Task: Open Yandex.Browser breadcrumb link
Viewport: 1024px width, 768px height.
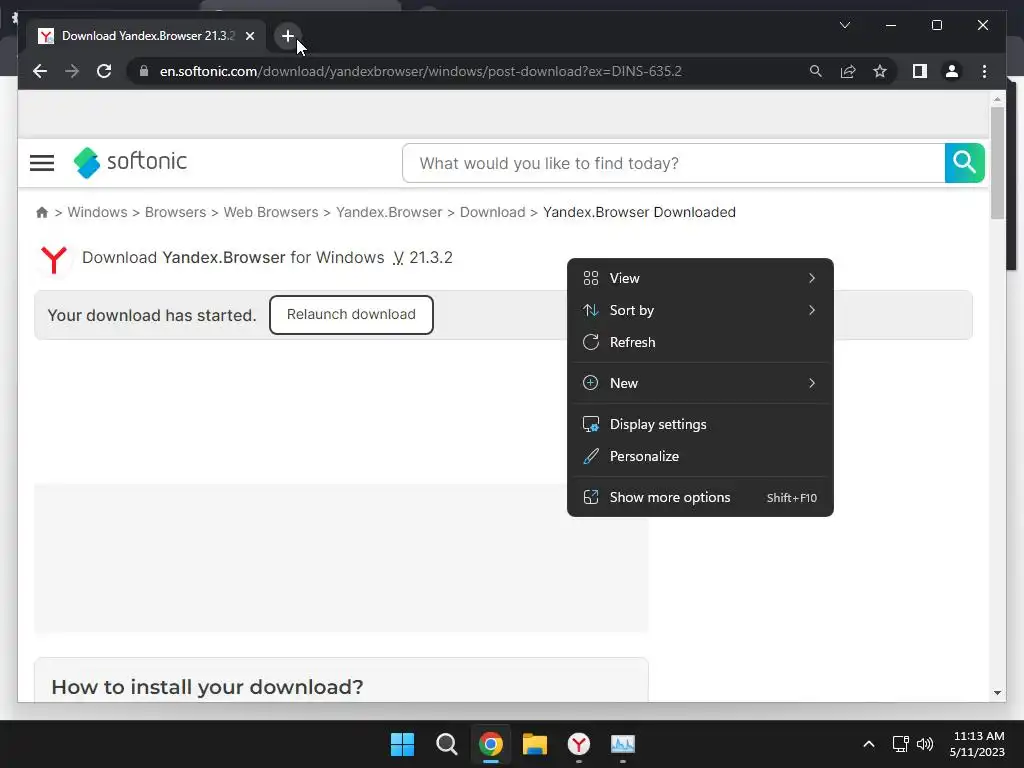Action: (389, 212)
